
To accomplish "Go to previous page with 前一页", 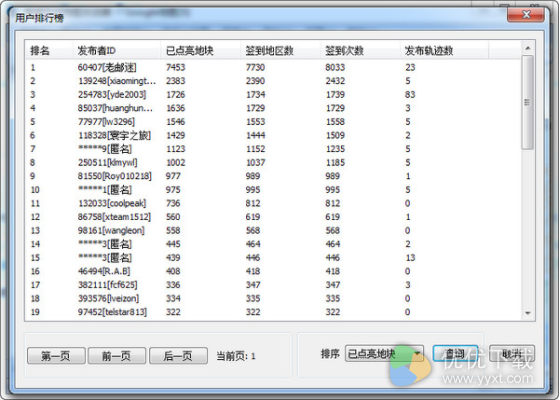I will [117, 356].
